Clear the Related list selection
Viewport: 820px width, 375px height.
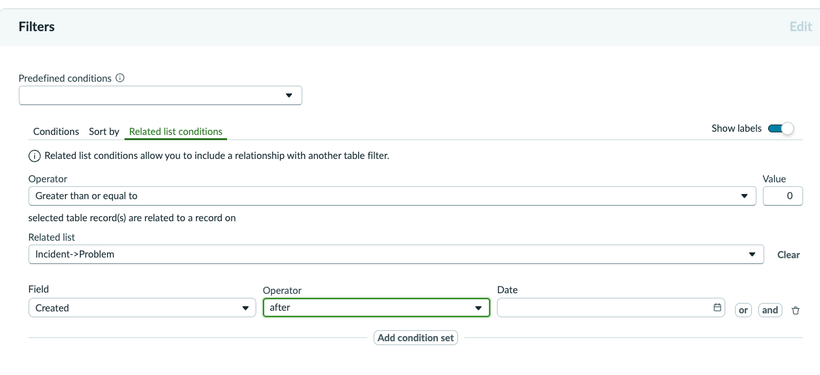tap(788, 255)
